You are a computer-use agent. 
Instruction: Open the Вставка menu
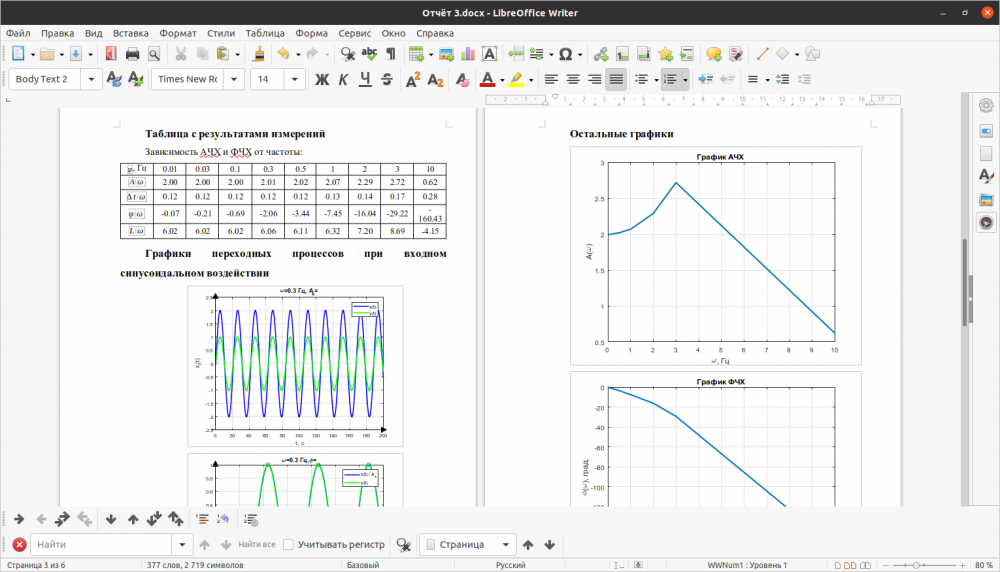131,32
